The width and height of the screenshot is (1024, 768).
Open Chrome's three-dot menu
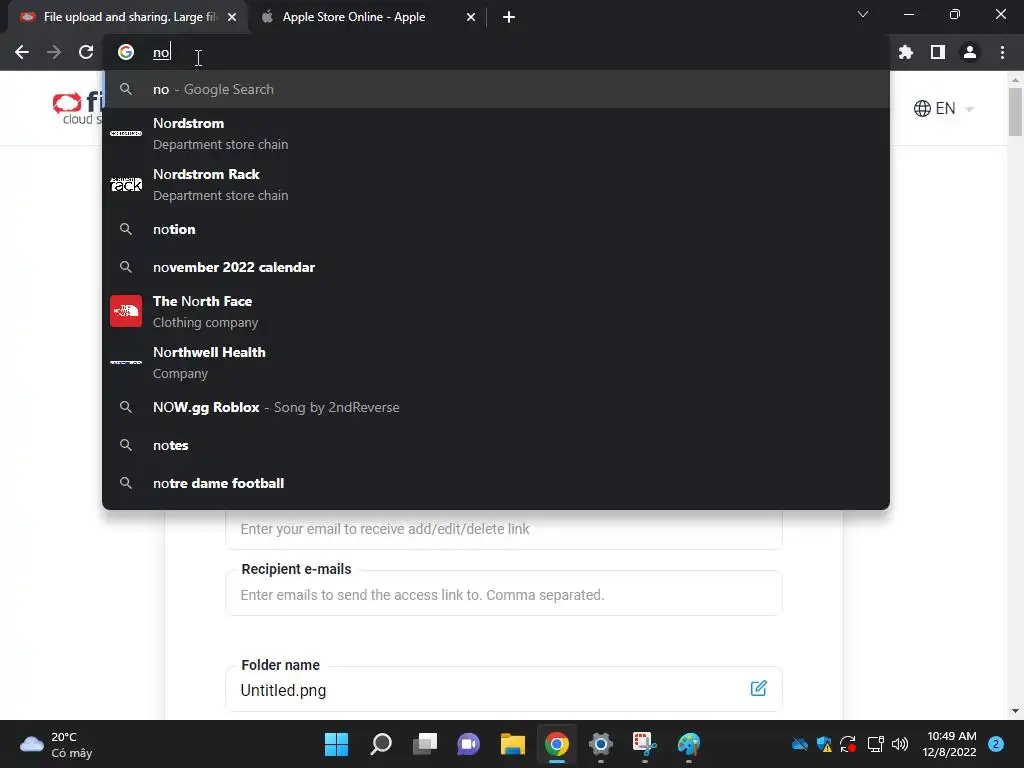tap(1002, 52)
